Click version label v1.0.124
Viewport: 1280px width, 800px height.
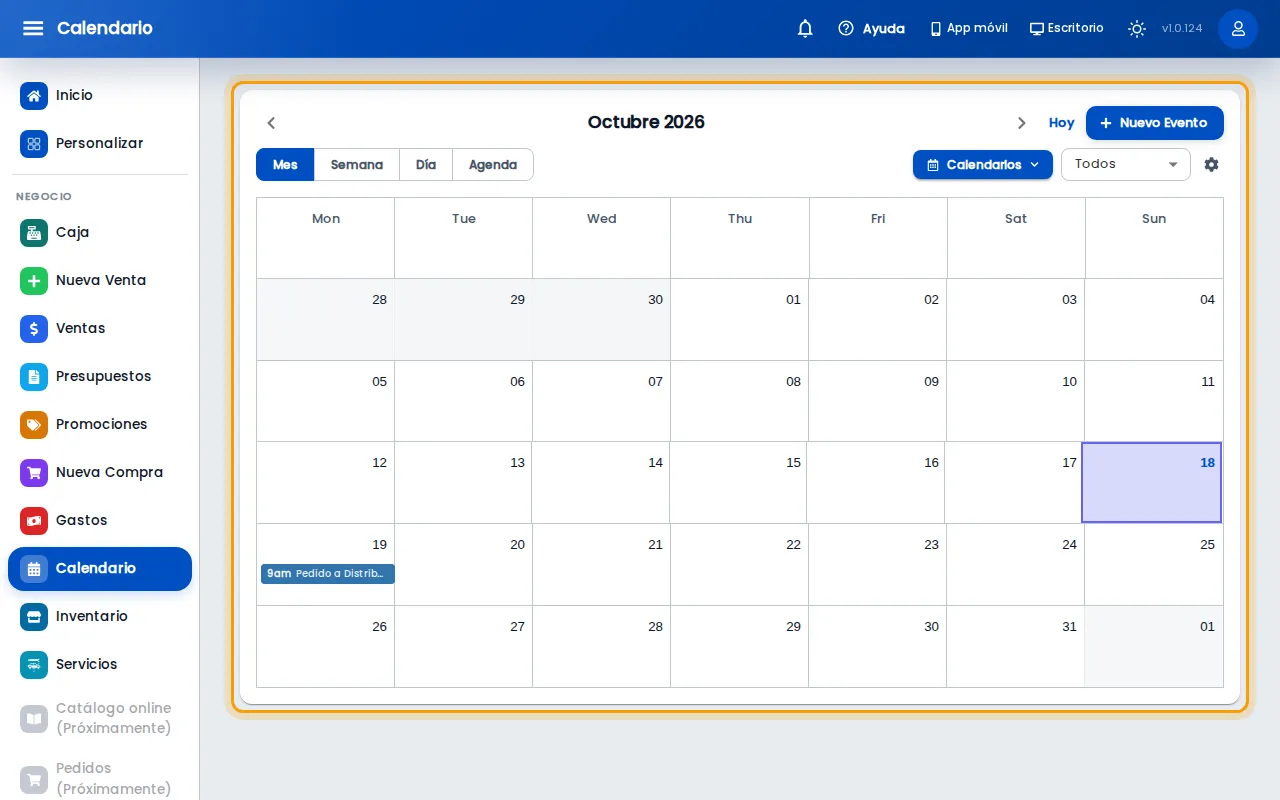(1182, 28)
